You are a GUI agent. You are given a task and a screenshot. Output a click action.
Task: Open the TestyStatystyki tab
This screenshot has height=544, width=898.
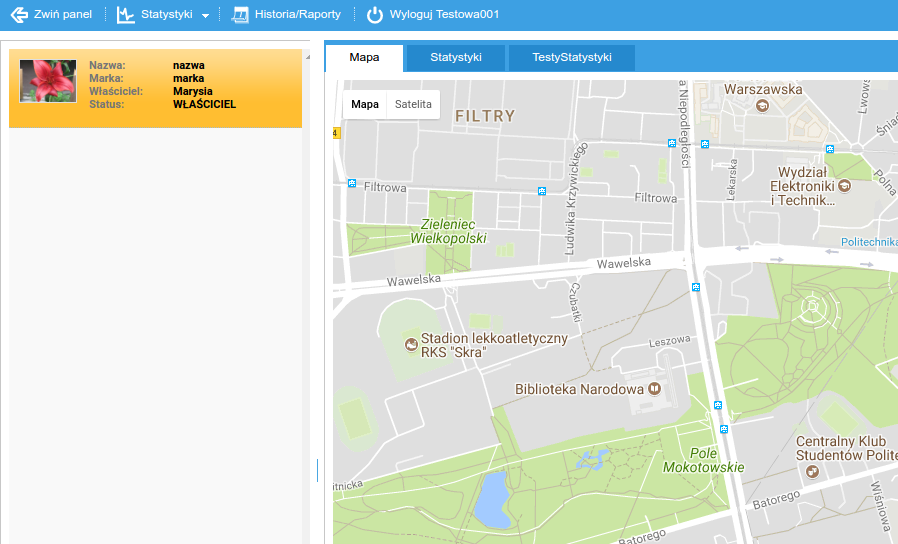click(x=571, y=58)
